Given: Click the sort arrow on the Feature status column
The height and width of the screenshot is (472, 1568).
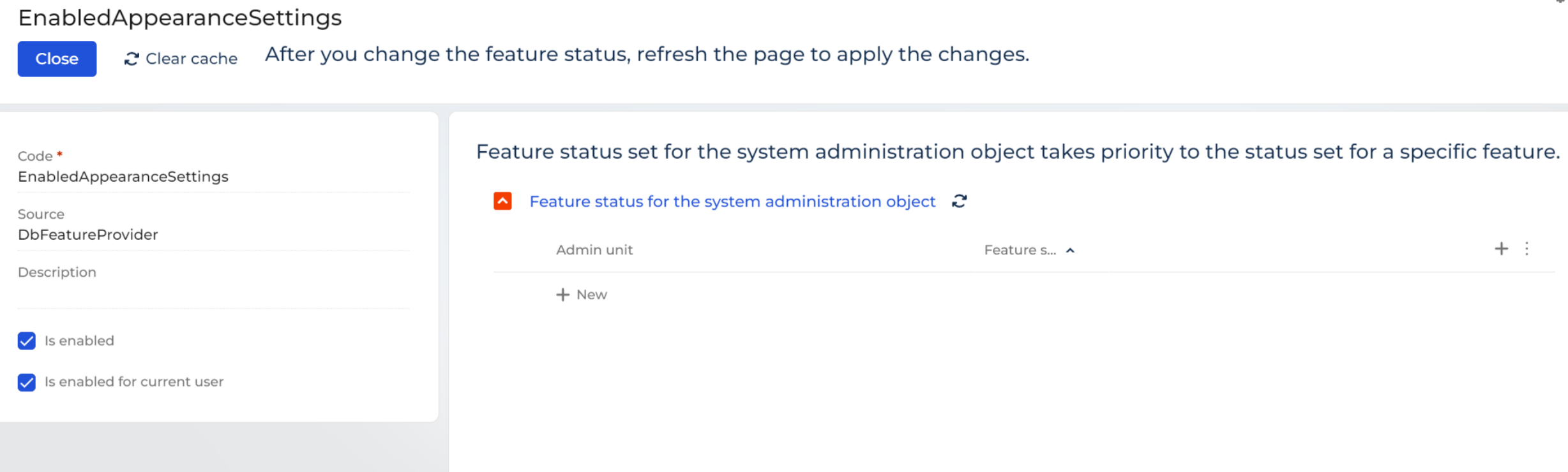Looking at the screenshot, I should click(x=1071, y=250).
